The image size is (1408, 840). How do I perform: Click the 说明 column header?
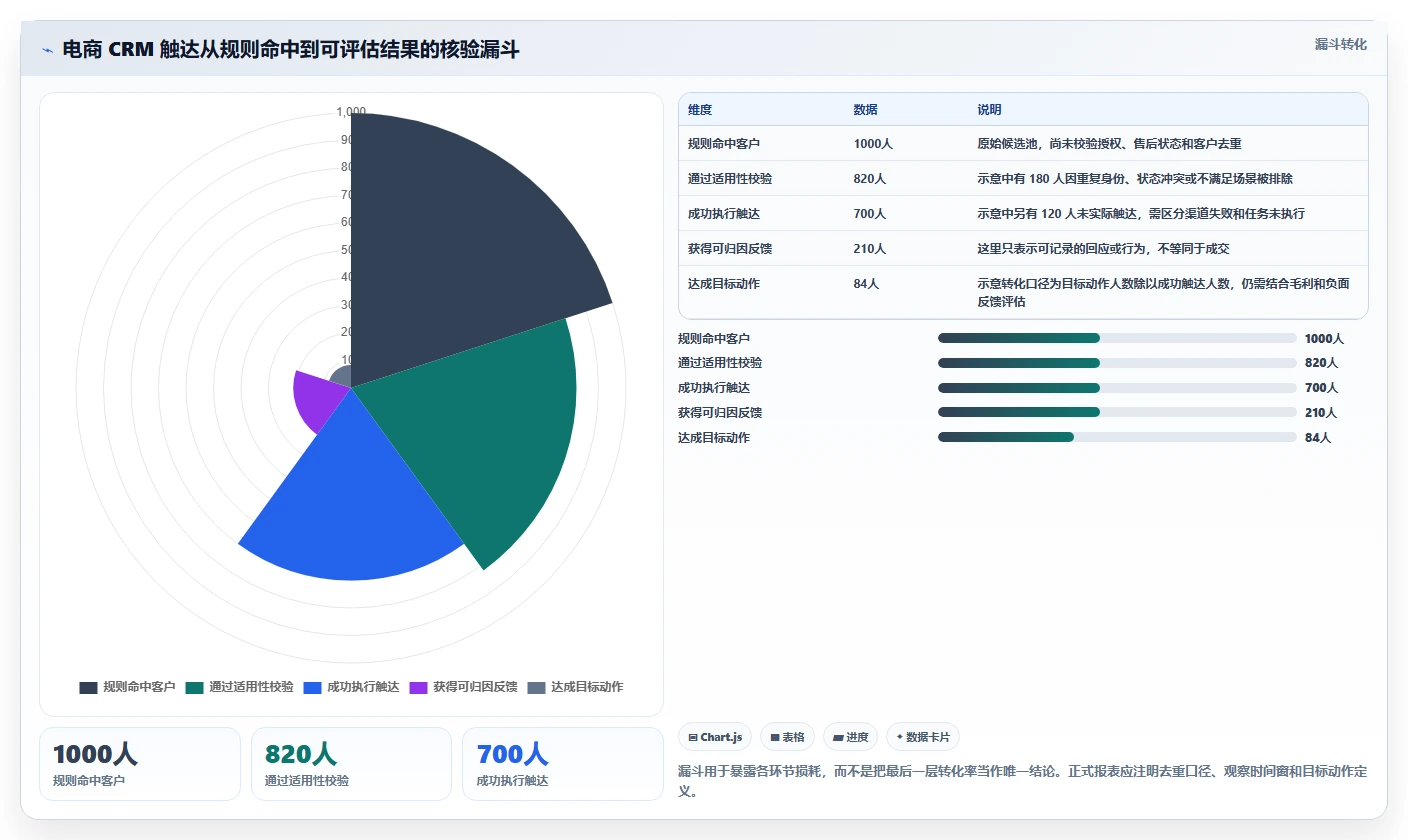point(989,110)
